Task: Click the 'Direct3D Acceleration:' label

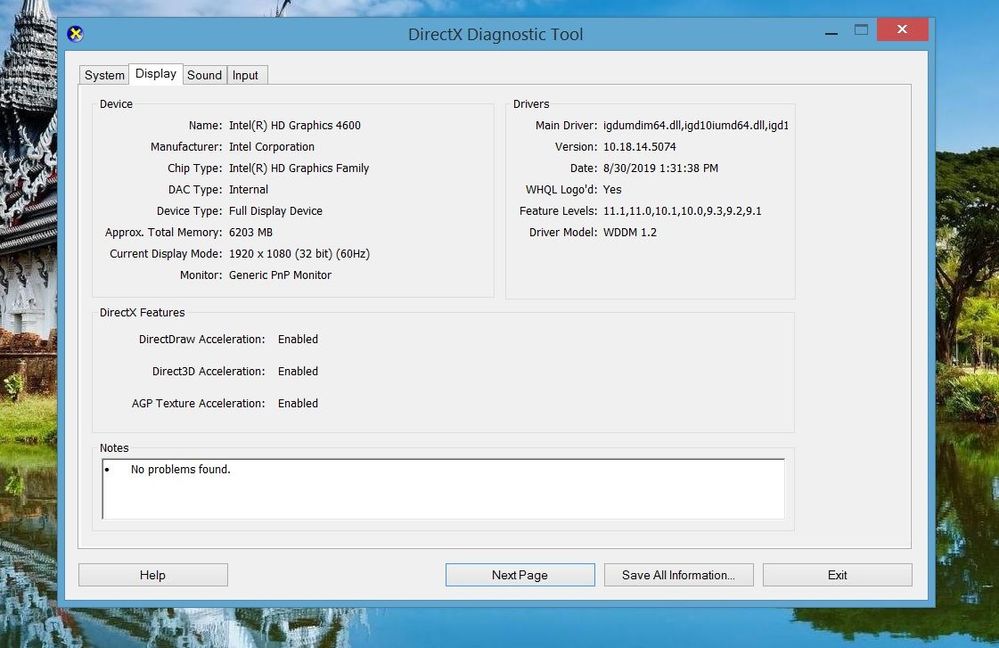Action: 208,371
